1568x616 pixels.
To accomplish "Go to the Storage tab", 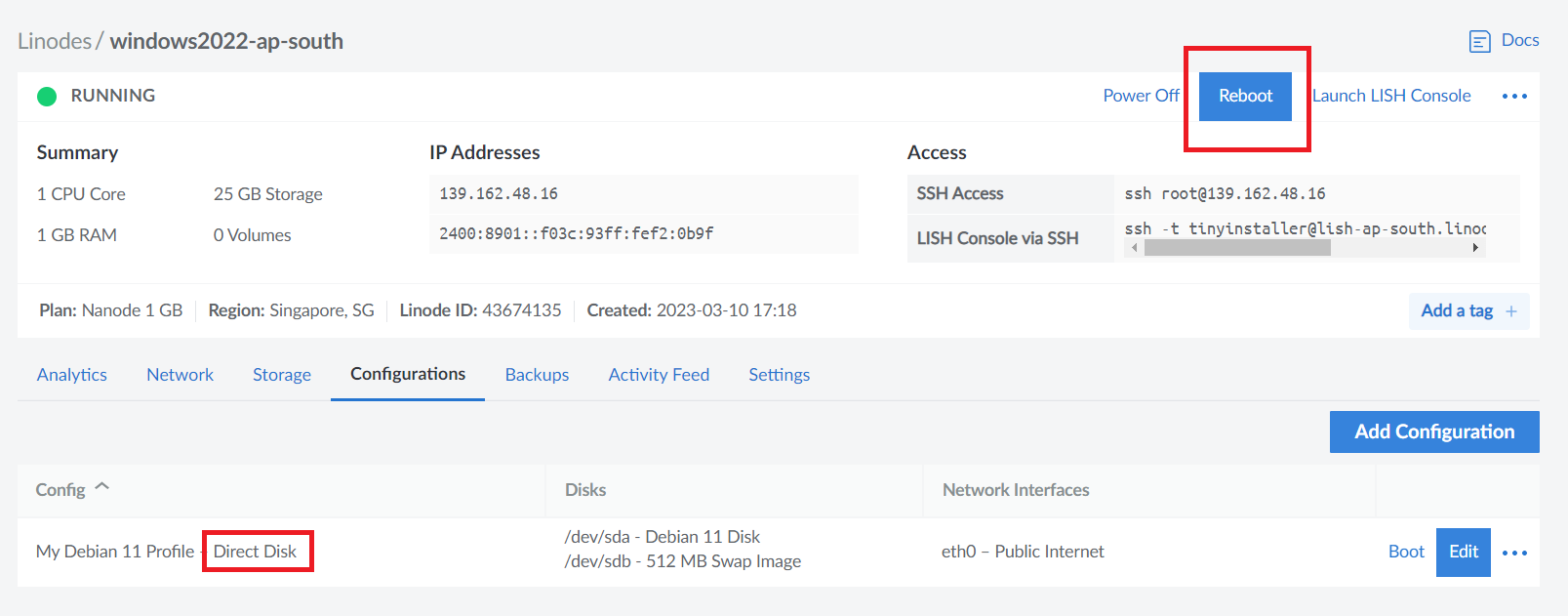I will (x=282, y=375).
